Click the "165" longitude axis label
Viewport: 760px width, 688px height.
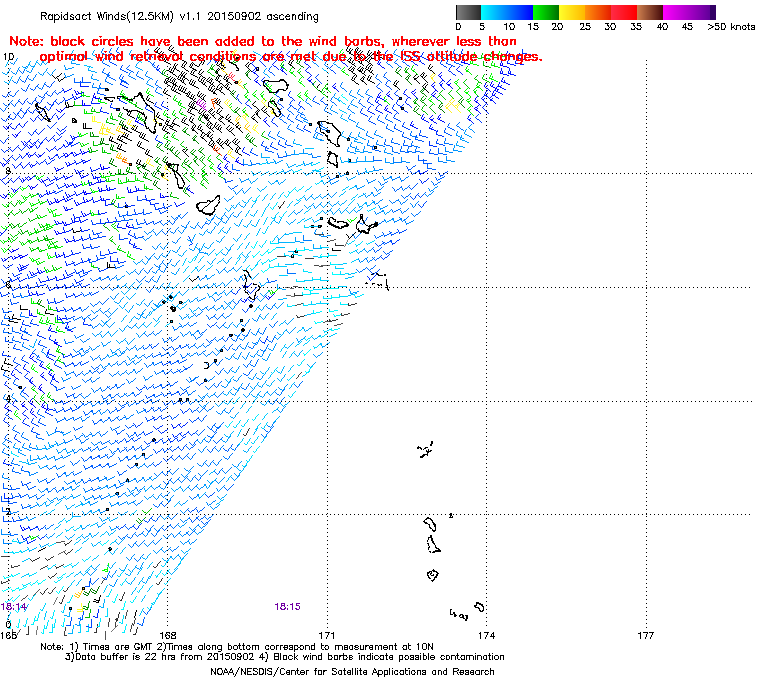[x=8, y=635]
